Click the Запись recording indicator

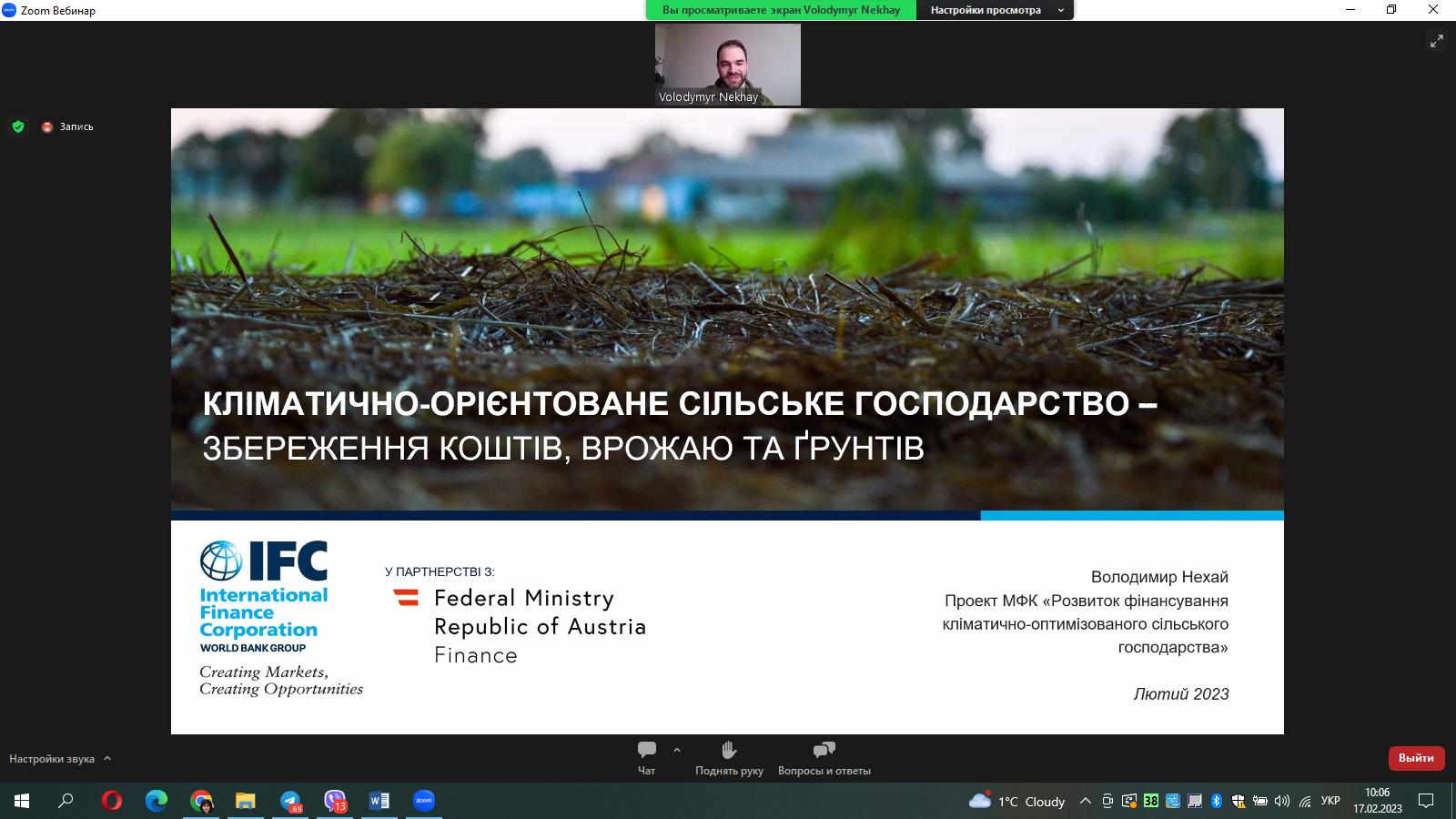[x=68, y=126]
